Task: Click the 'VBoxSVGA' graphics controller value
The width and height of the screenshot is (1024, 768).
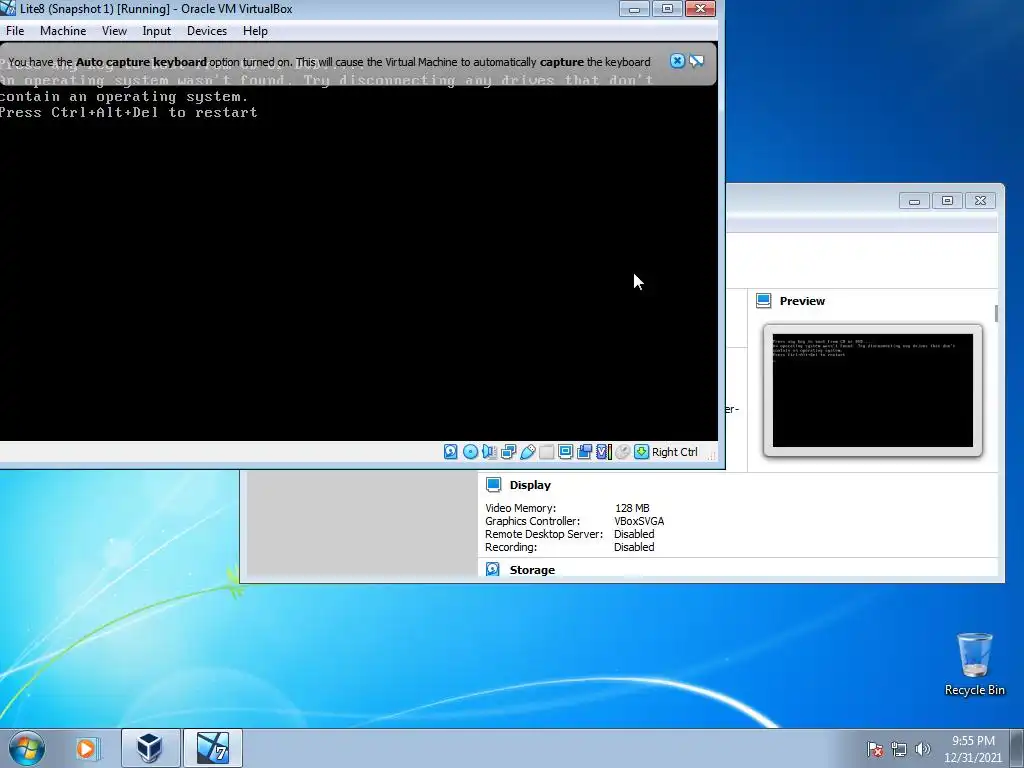Action: (x=639, y=521)
